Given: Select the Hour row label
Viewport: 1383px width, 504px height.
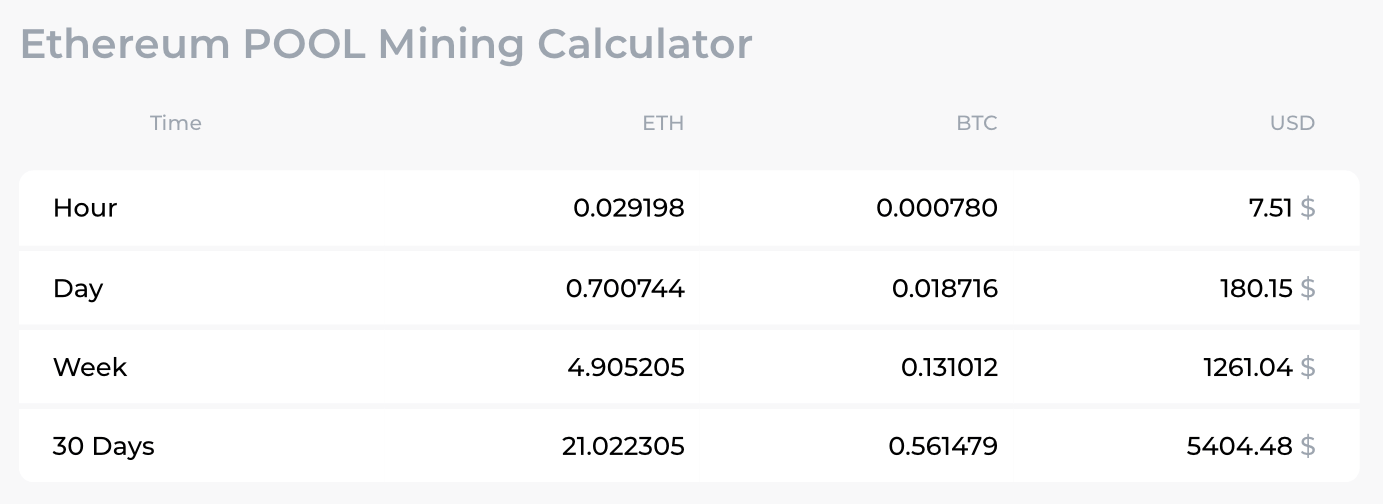Looking at the screenshot, I should coord(85,208).
